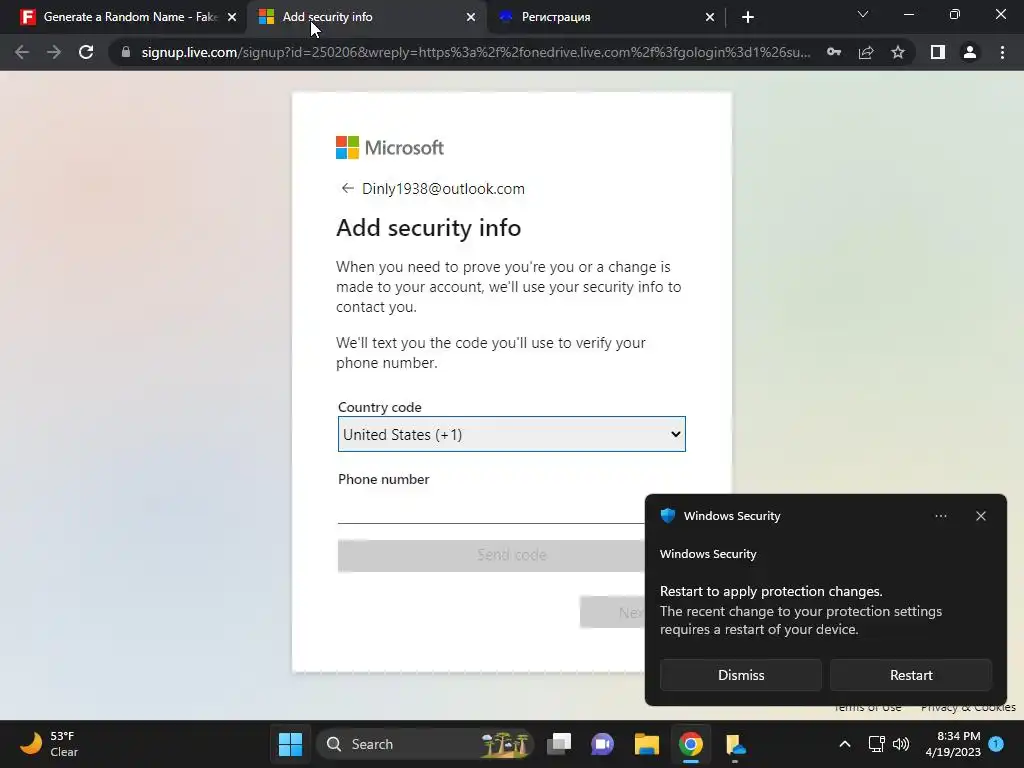1024x768 pixels.
Task: Open File Explorer from taskbar
Action: coord(647,744)
